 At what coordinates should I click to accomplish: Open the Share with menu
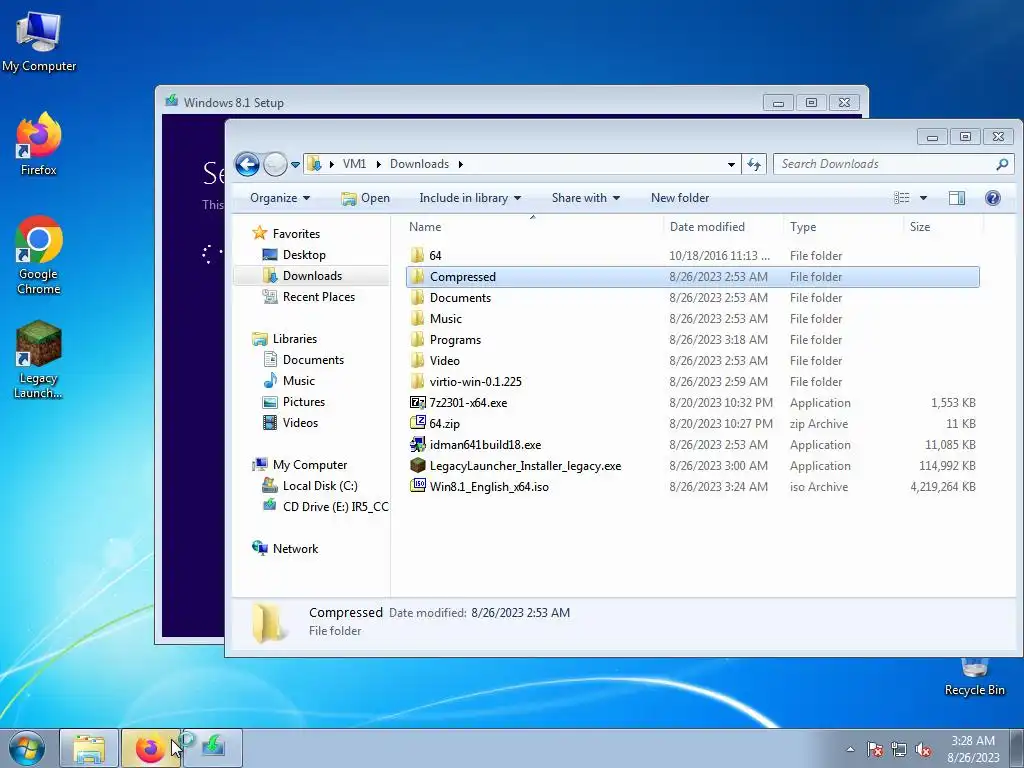[x=585, y=198]
